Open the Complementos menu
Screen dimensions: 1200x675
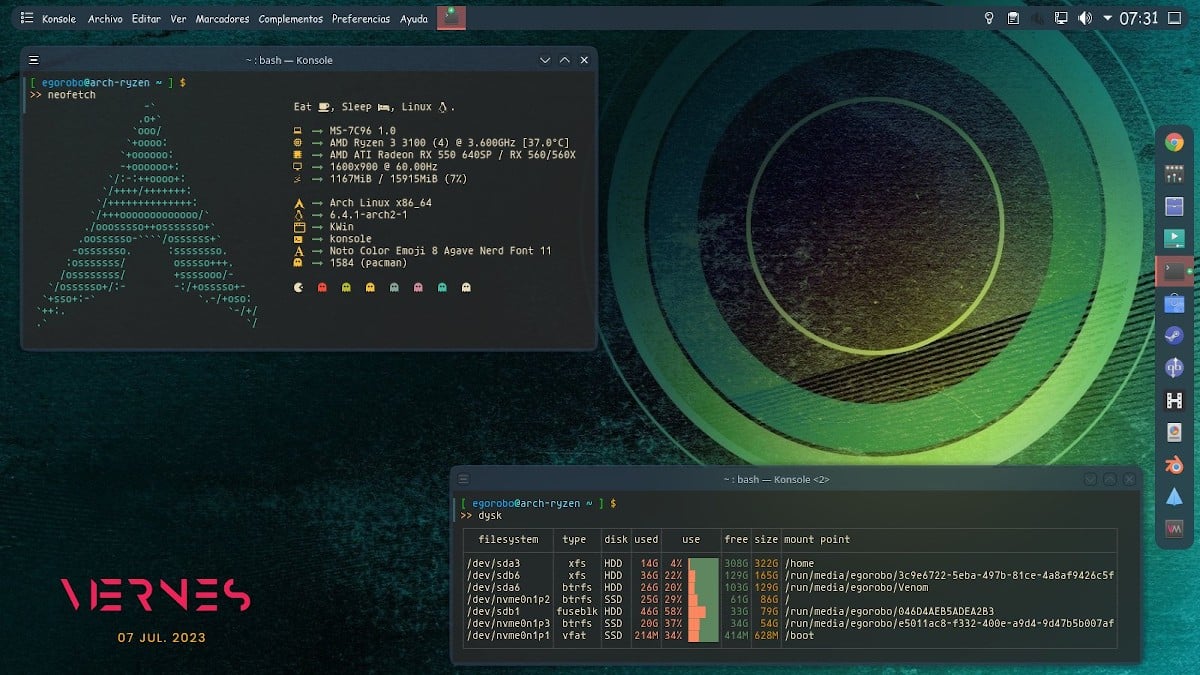tap(290, 19)
